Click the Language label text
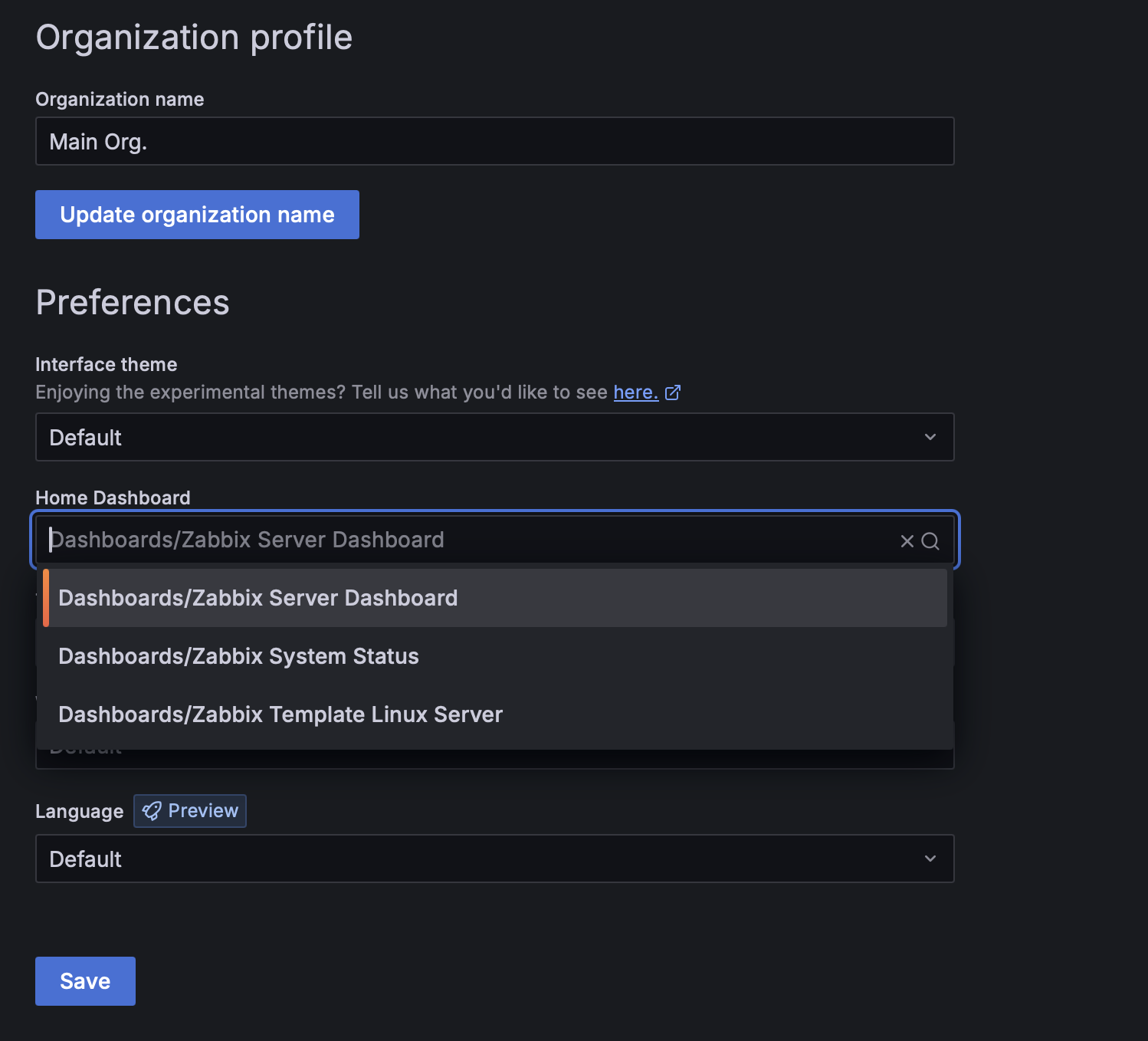 (x=79, y=812)
